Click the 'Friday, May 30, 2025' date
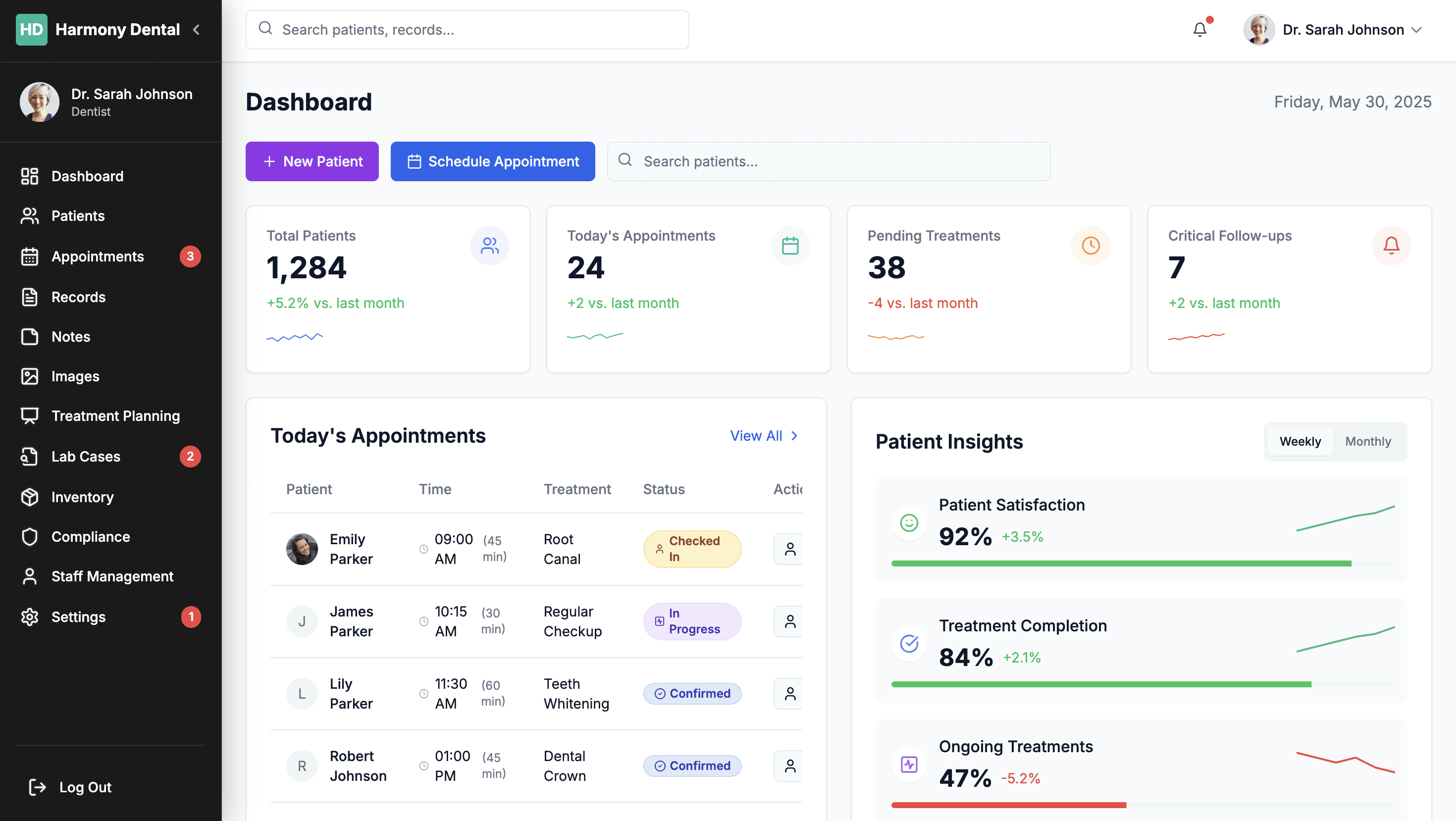Image resolution: width=1456 pixels, height=821 pixels. pos(1352,103)
